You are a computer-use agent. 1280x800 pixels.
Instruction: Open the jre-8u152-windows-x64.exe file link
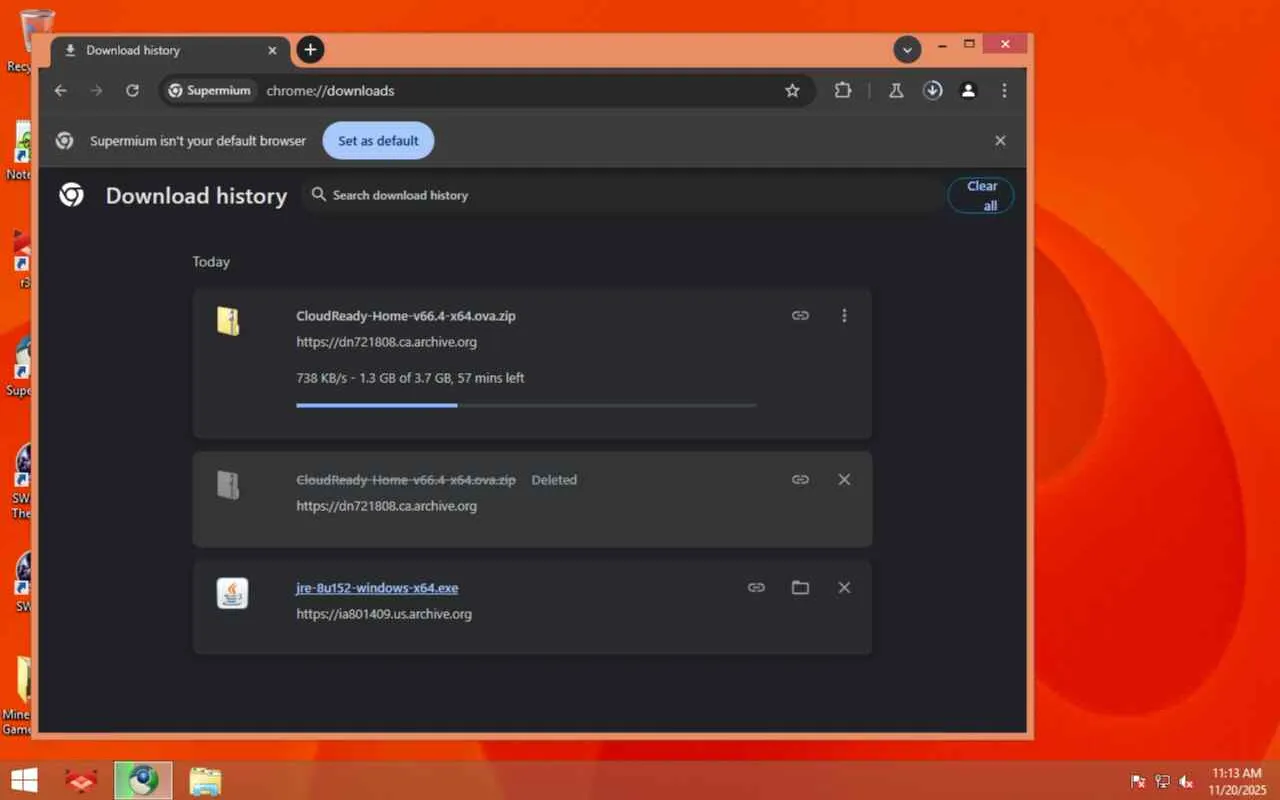tap(377, 588)
